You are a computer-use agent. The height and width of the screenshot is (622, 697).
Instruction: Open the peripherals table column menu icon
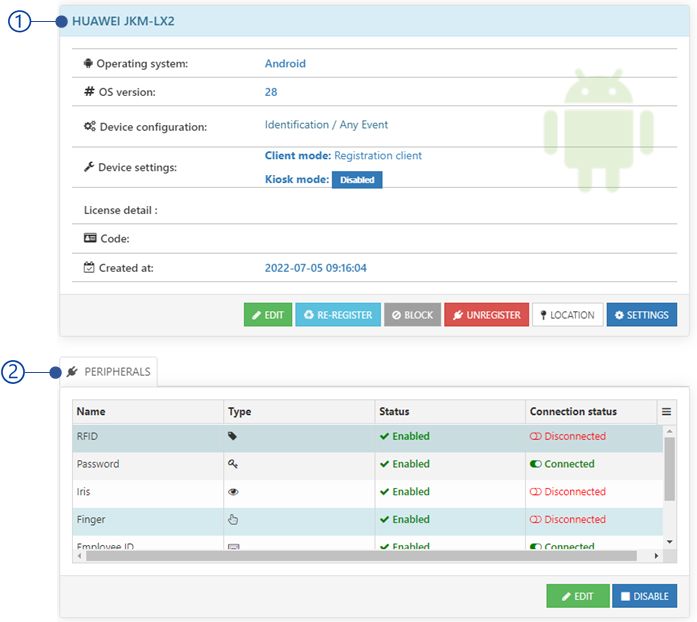pos(666,412)
